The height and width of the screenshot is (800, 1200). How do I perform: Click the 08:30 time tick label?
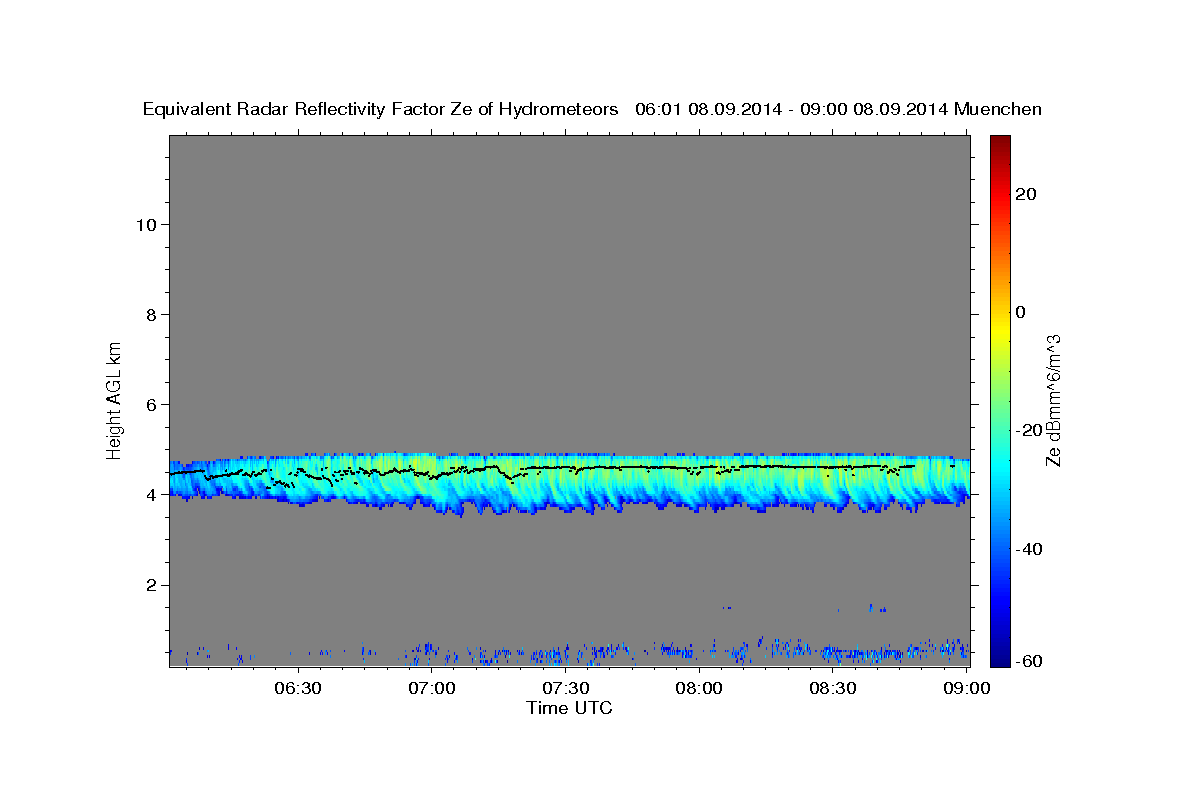[x=833, y=689]
